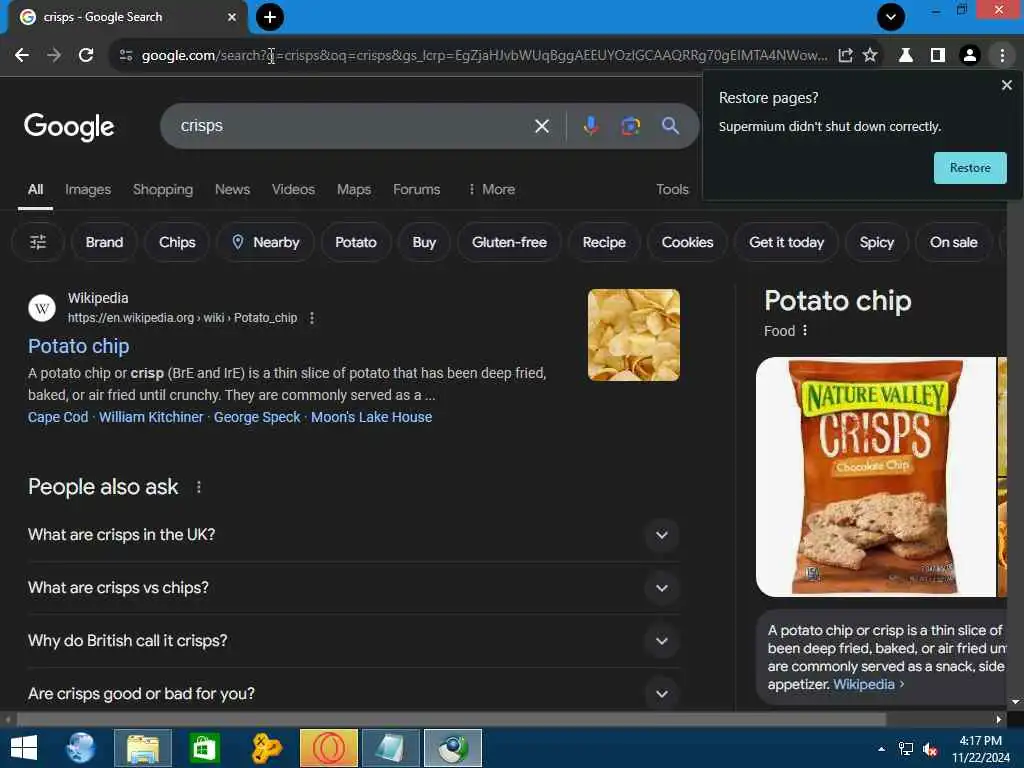Submit search with magnifier icon
1024x768 pixels.
[x=670, y=125]
